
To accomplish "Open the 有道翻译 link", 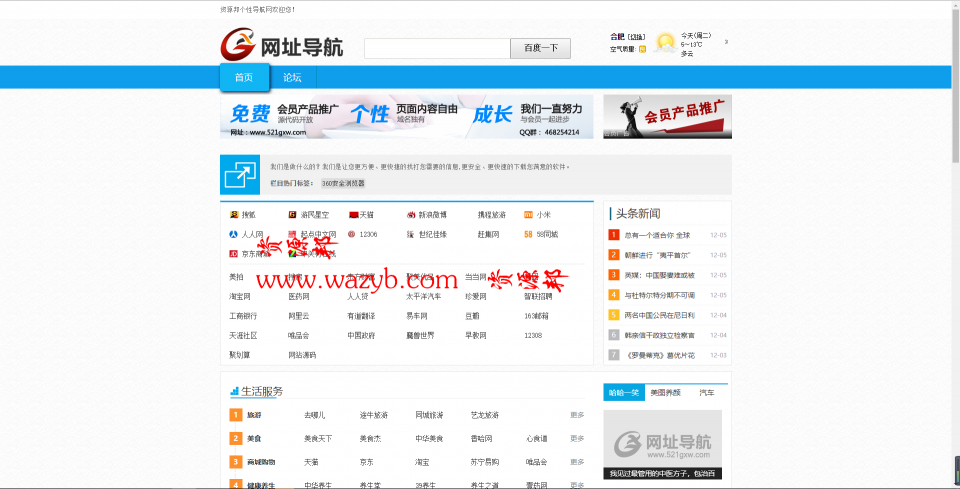I will pyautogui.click(x=361, y=316).
